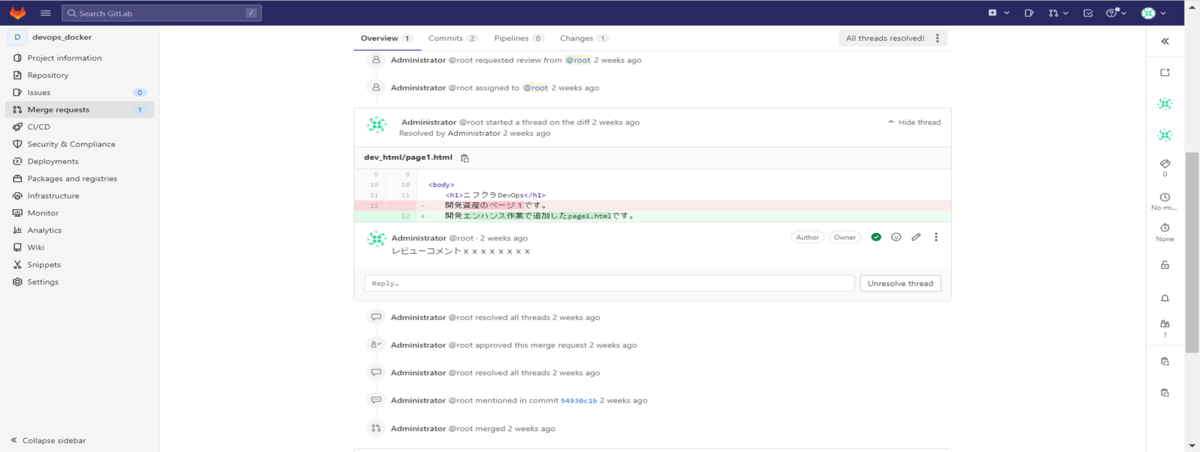Collapse thread with Hide thread
Viewport: 1200px width, 452px height.
point(914,122)
